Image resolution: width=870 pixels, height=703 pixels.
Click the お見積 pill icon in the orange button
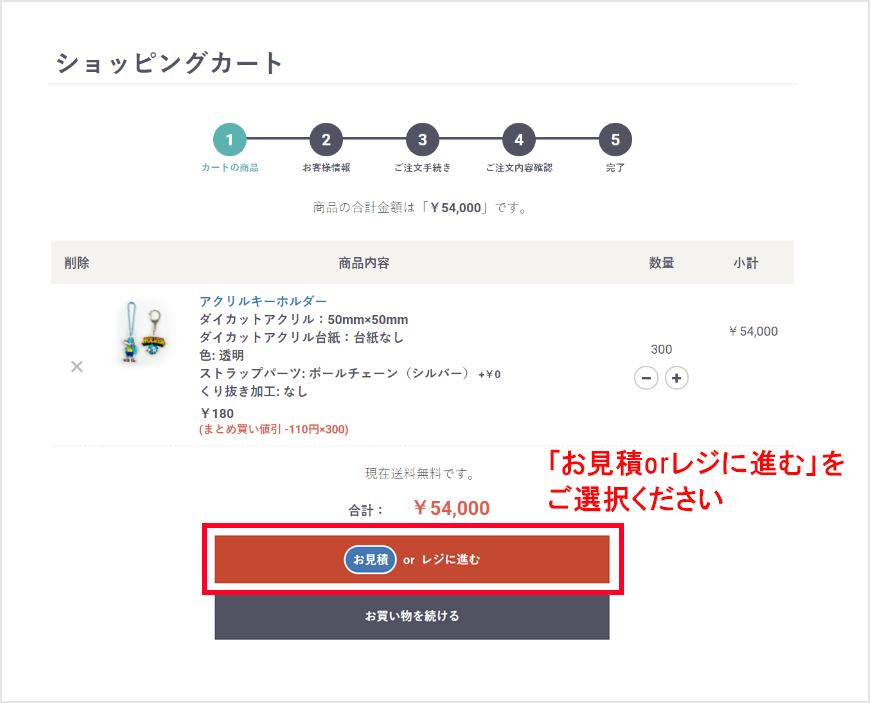point(370,560)
